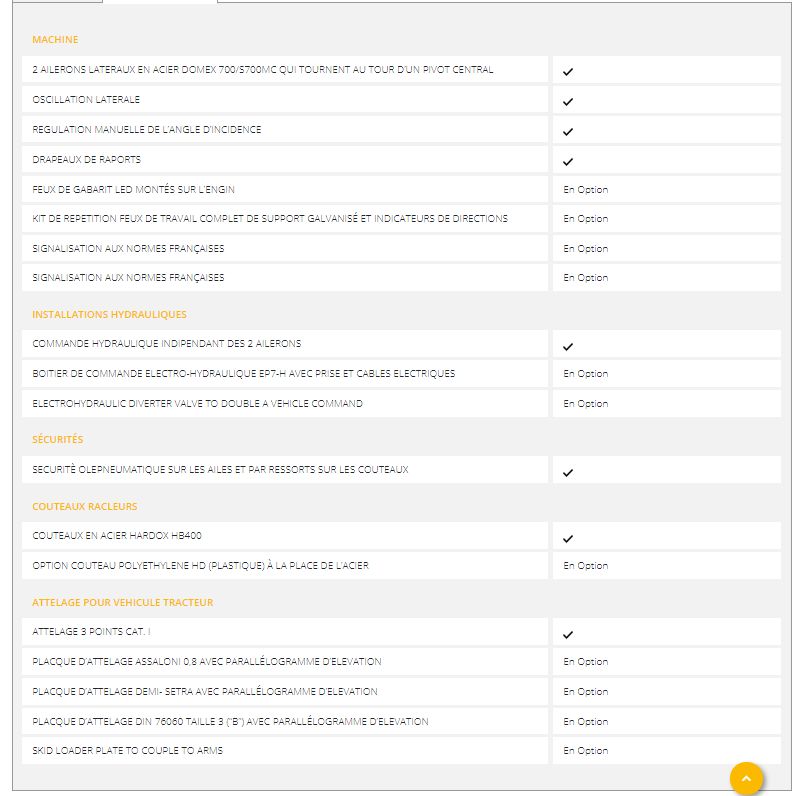Click the Option Couteau Polyethylene HD row
This screenshot has width=799, height=796.
point(200,566)
